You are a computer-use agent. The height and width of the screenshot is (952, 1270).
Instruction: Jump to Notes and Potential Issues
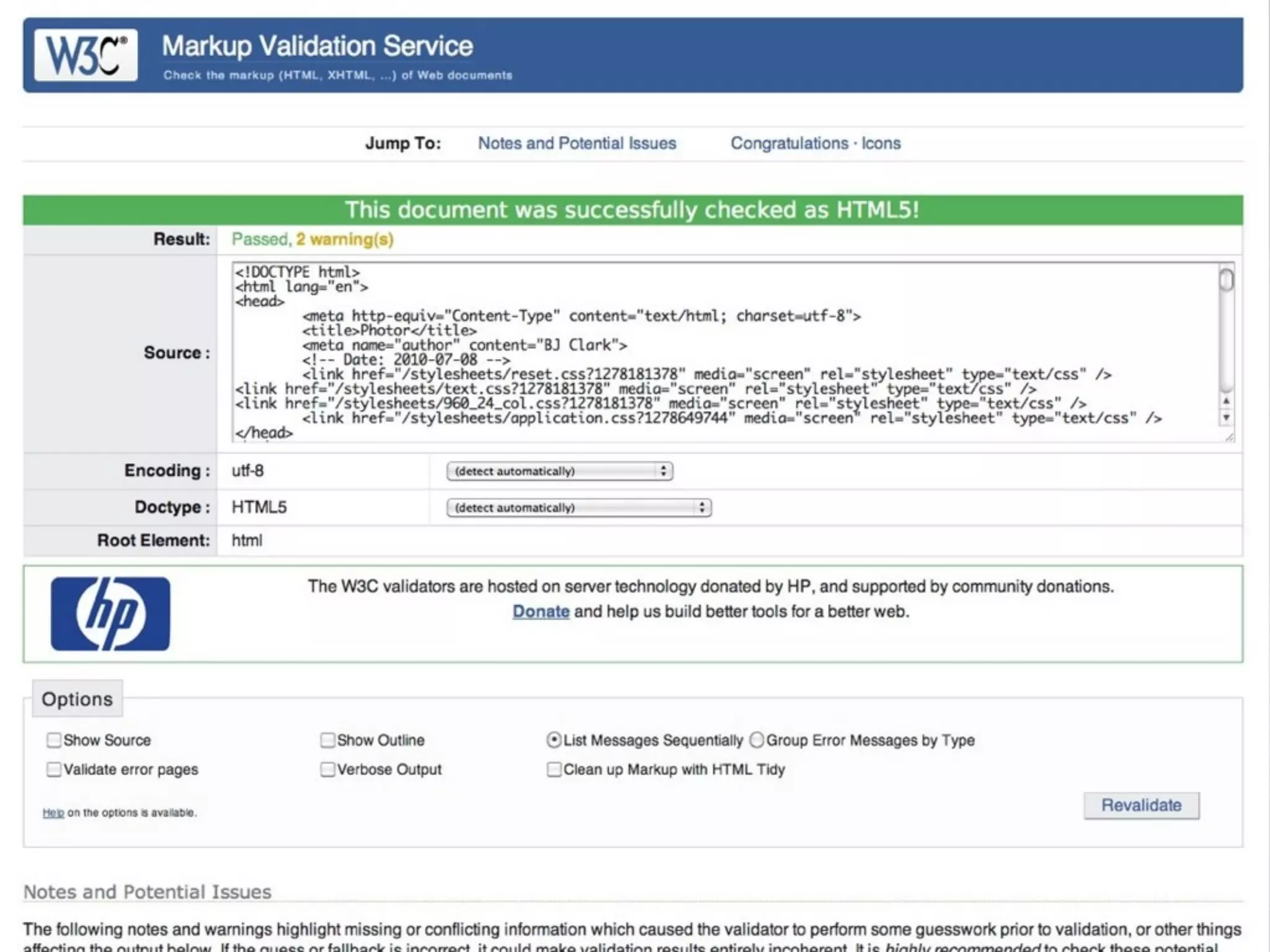(577, 143)
